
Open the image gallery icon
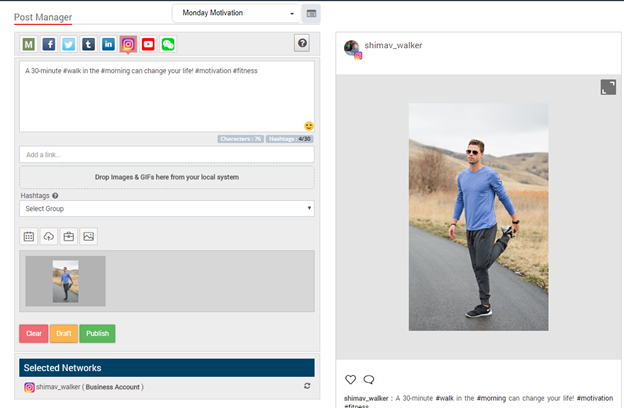point(89,237)
